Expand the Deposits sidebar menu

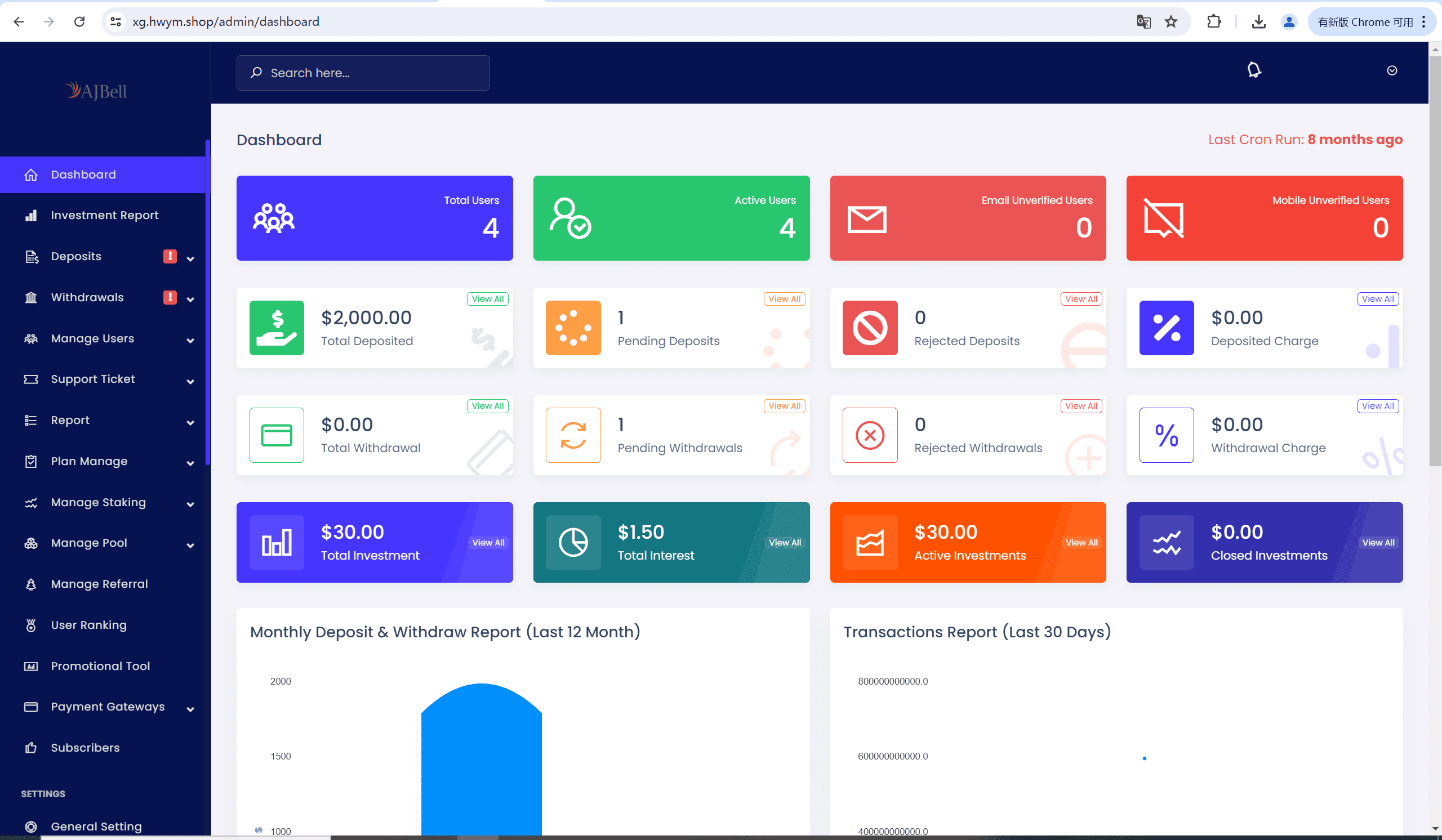[x=76, y=256]
